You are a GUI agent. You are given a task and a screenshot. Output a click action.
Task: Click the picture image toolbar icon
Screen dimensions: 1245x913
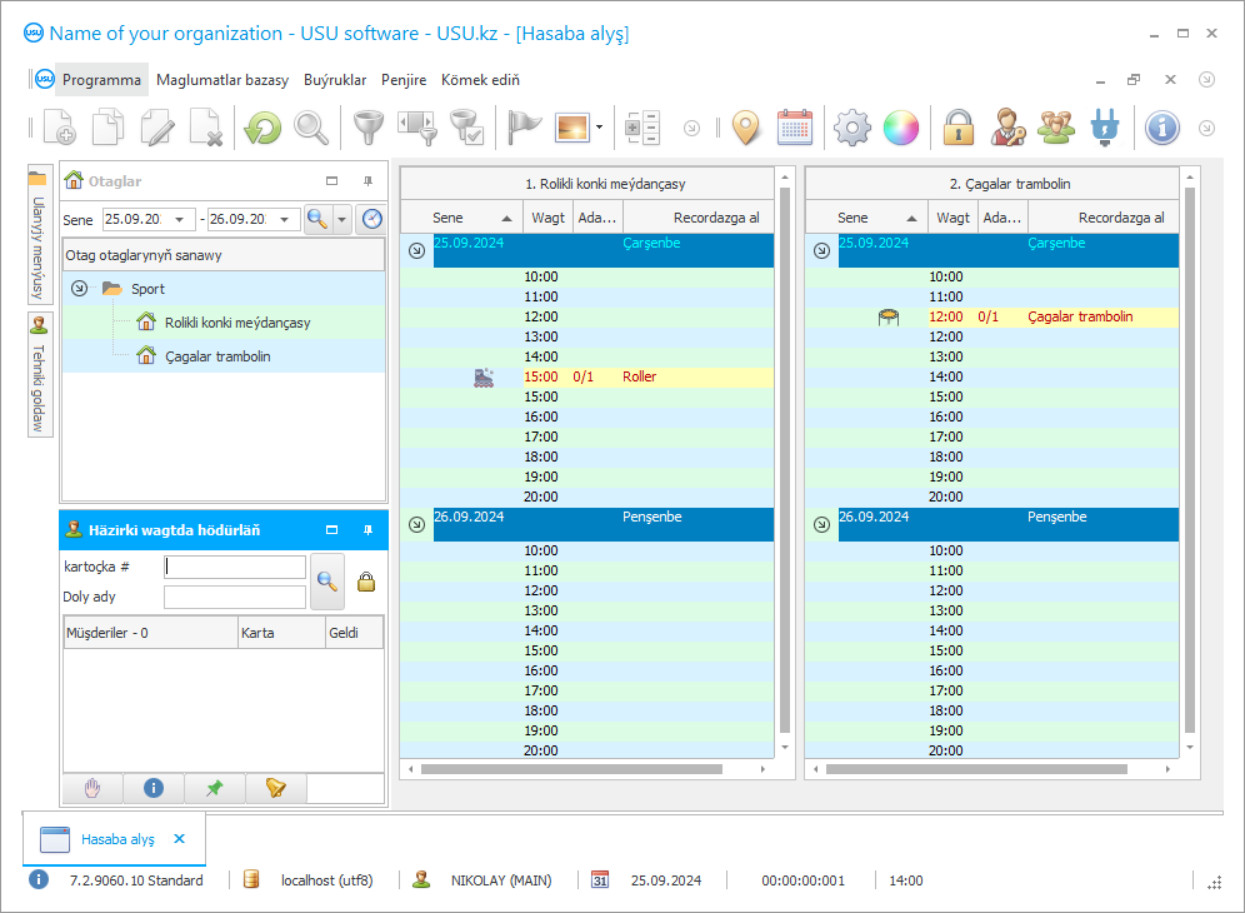[x=572, y=128]
